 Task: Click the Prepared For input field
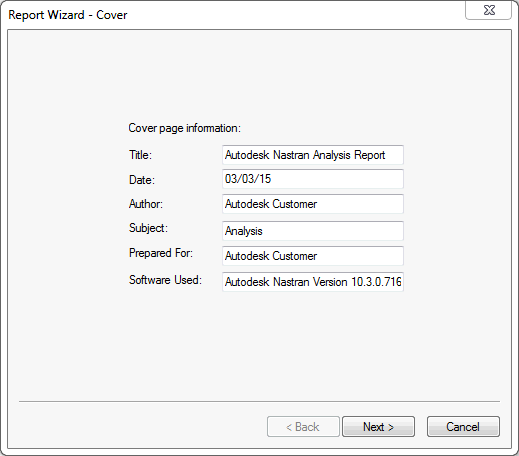(313, 256)
